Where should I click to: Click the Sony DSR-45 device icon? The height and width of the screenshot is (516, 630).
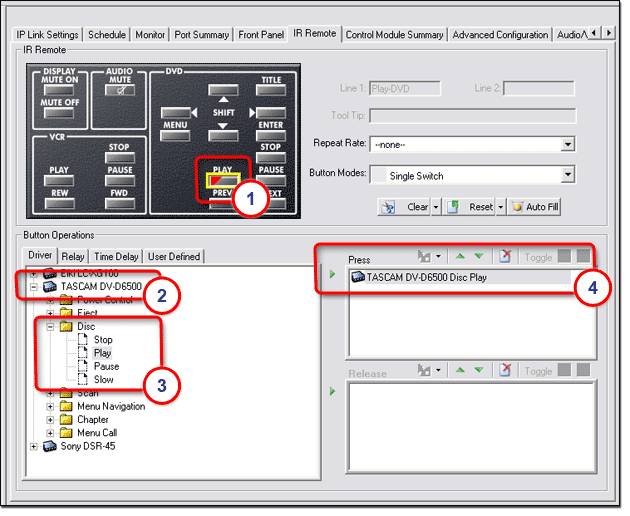pos(49,446)
